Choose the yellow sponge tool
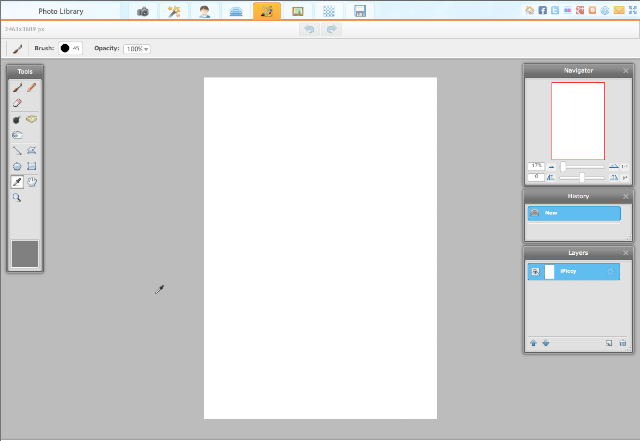Image resolution: width=640 pixels, height=441 pixels. click(31, 119)
